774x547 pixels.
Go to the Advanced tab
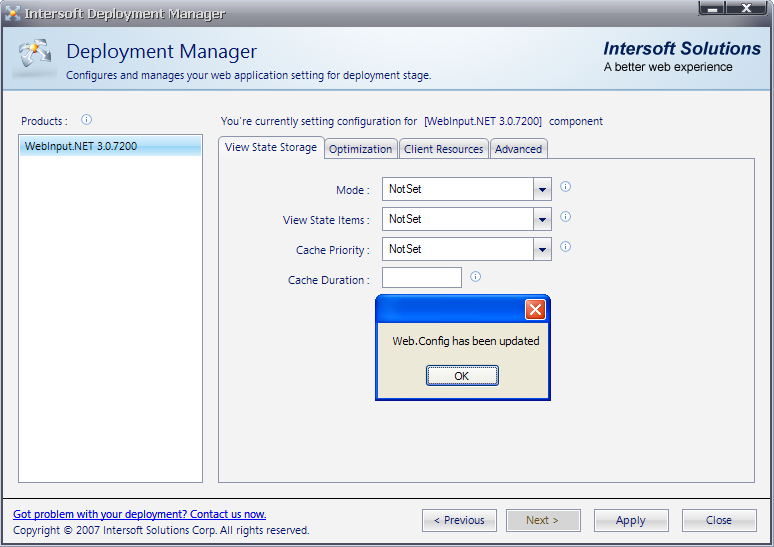click(x=518, y=149)
